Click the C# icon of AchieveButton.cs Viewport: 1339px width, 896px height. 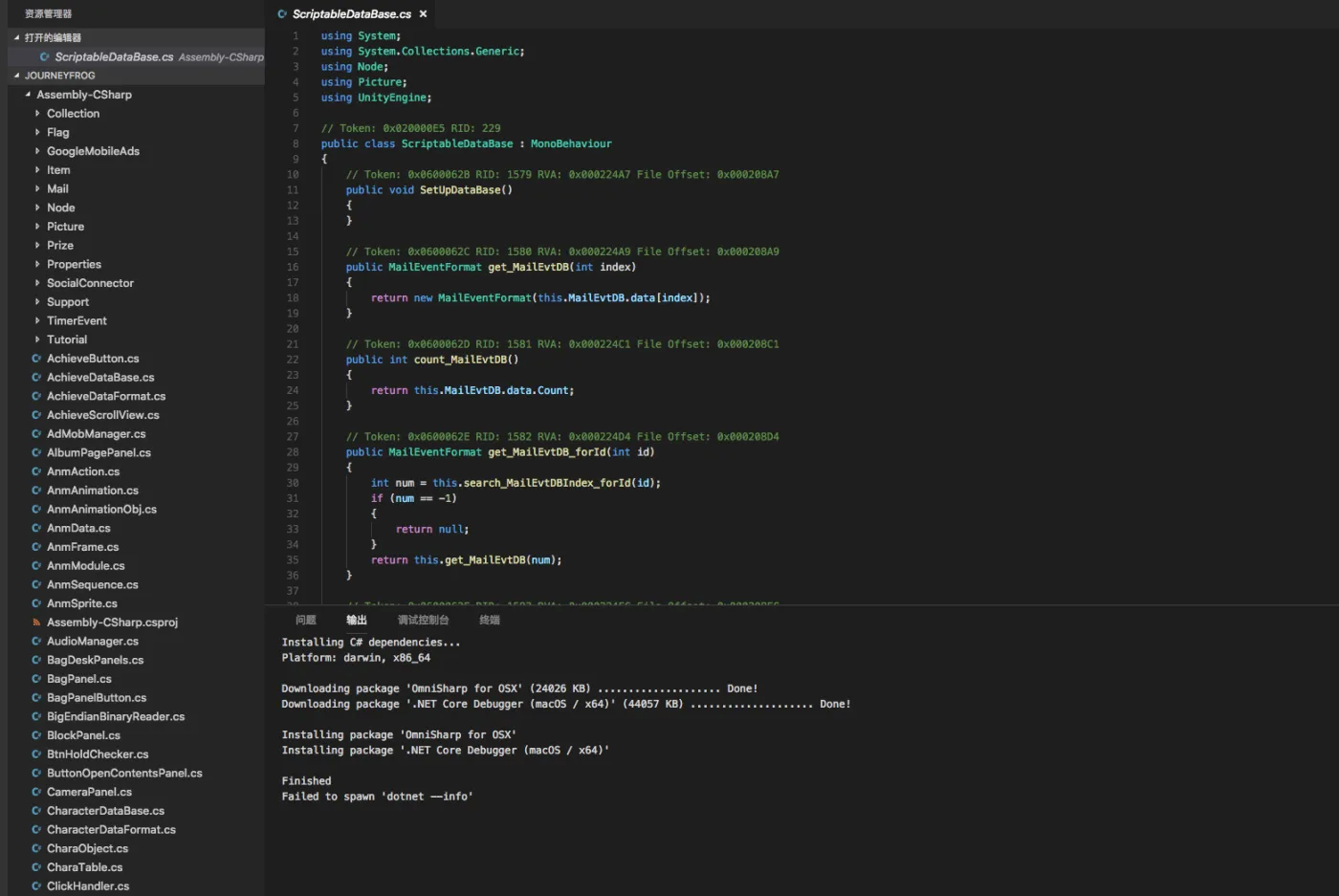point(36,359)
